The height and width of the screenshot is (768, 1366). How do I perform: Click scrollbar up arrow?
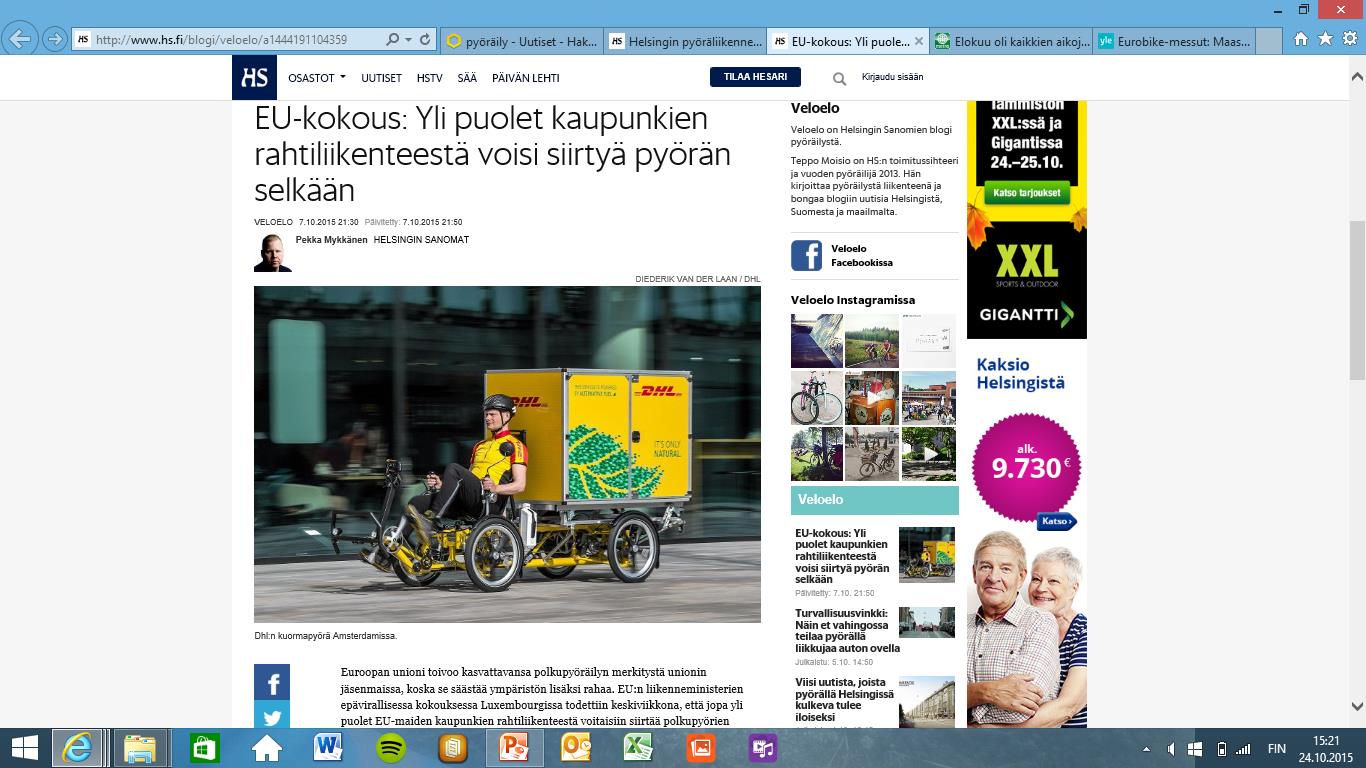(1357, 76)
